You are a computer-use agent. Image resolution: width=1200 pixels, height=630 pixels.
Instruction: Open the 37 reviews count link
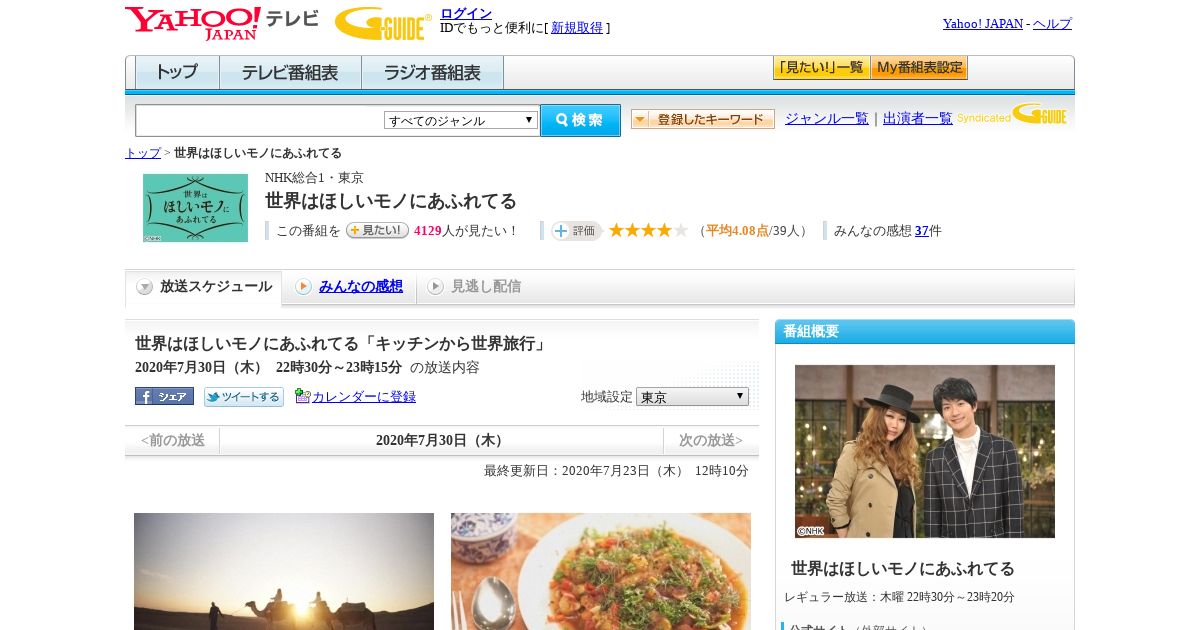922,230
